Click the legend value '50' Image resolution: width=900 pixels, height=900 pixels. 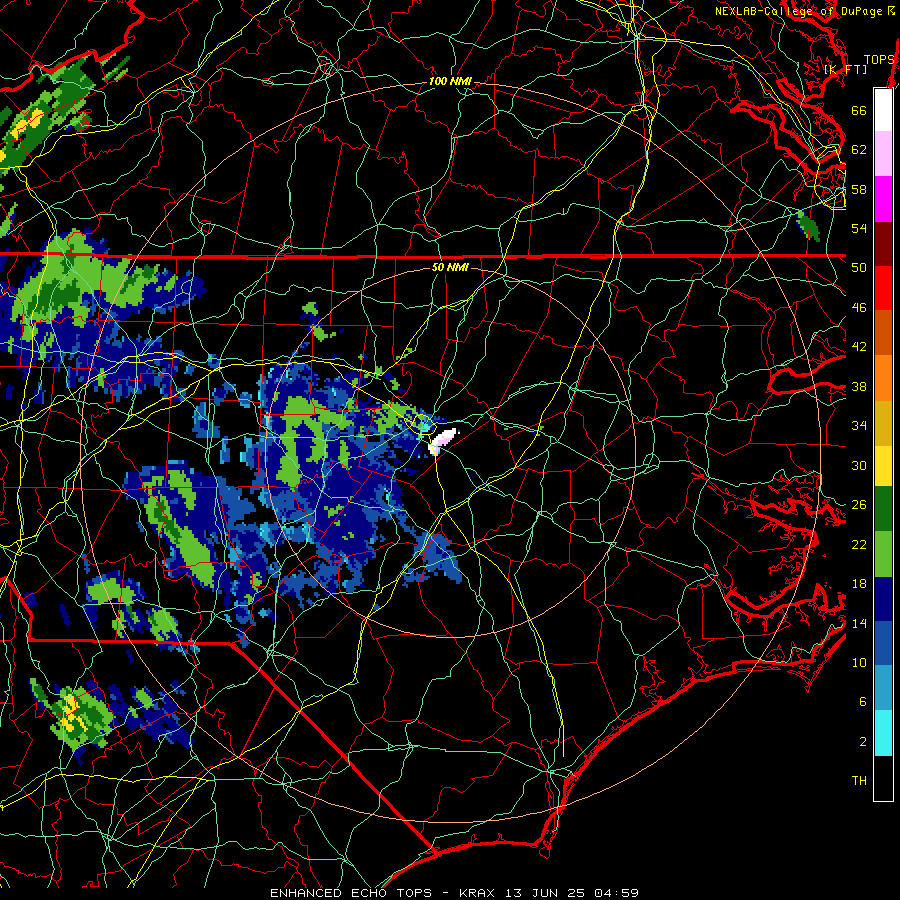click(859, 268)
